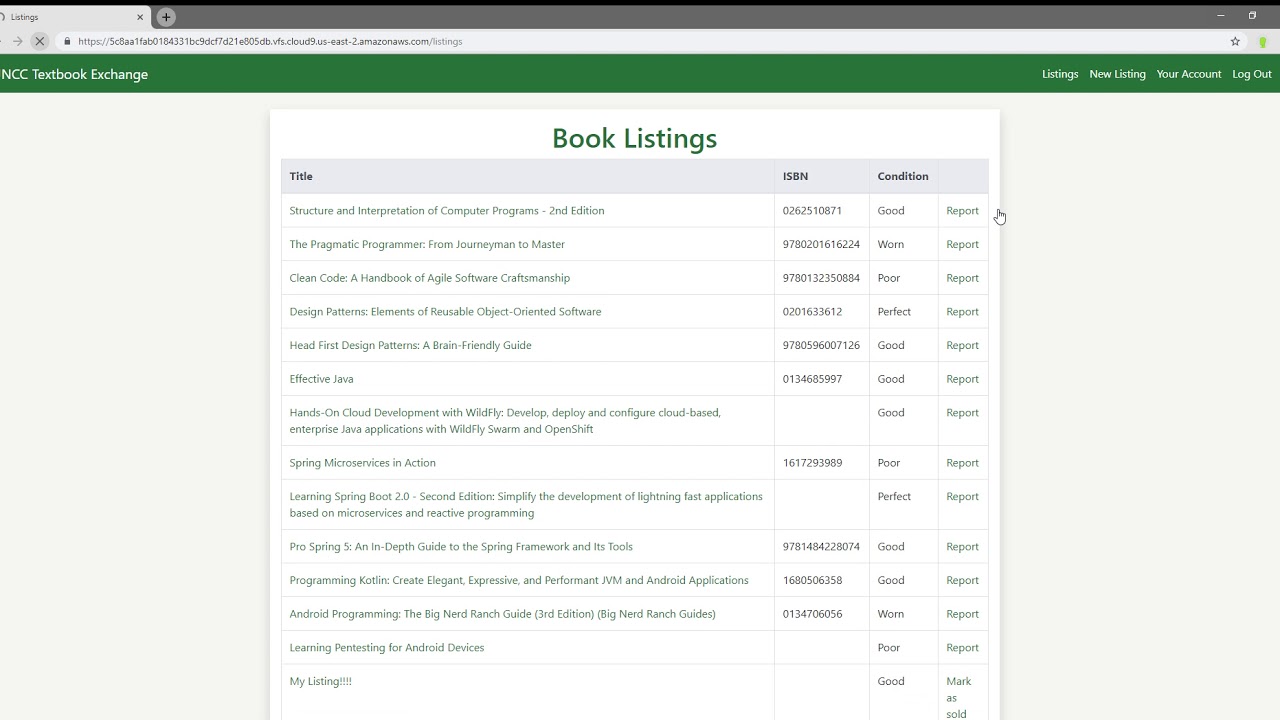Report the Effective Java listing
This screenshot has height=720, width=1280.
[x=962, y=379]
